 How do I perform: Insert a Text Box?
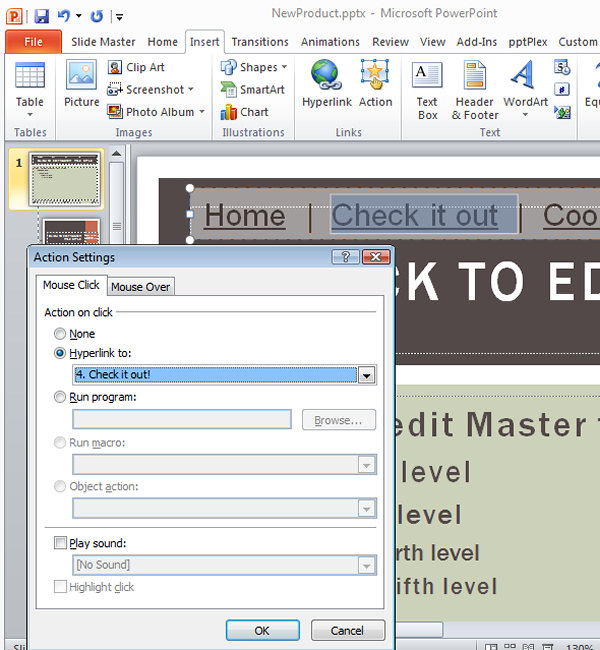click(427, 90)
